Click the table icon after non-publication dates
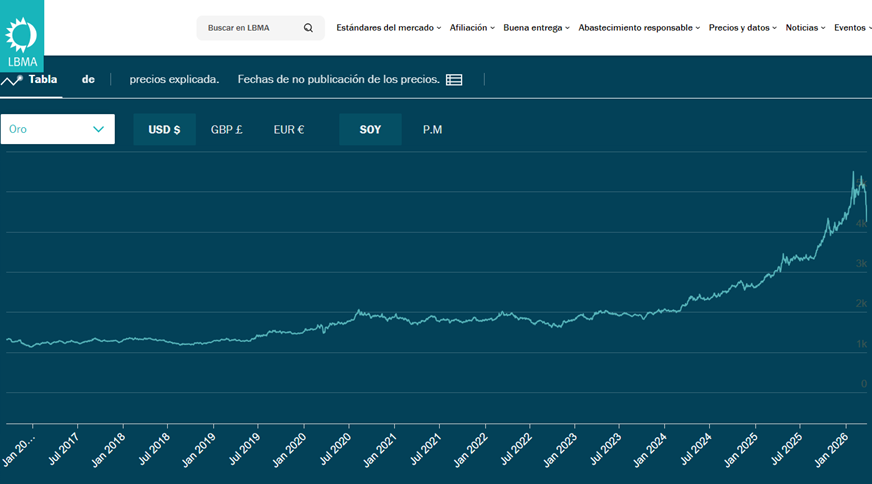 [454, 80]
